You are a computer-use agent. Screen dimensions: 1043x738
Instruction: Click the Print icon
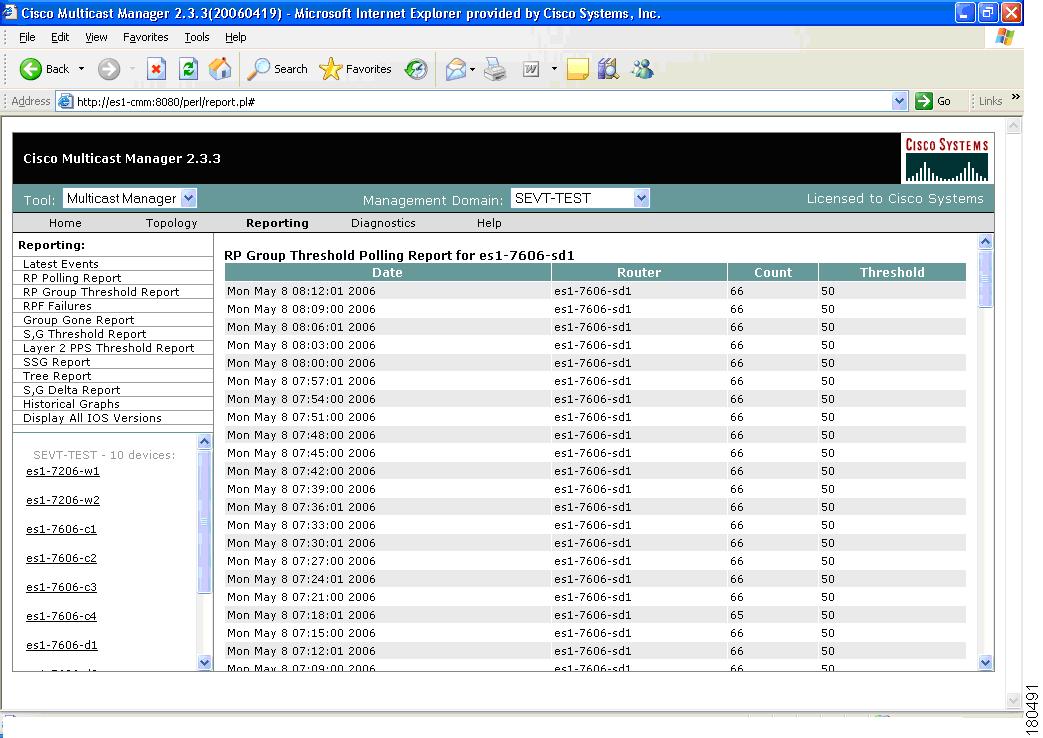coord(495,69)
